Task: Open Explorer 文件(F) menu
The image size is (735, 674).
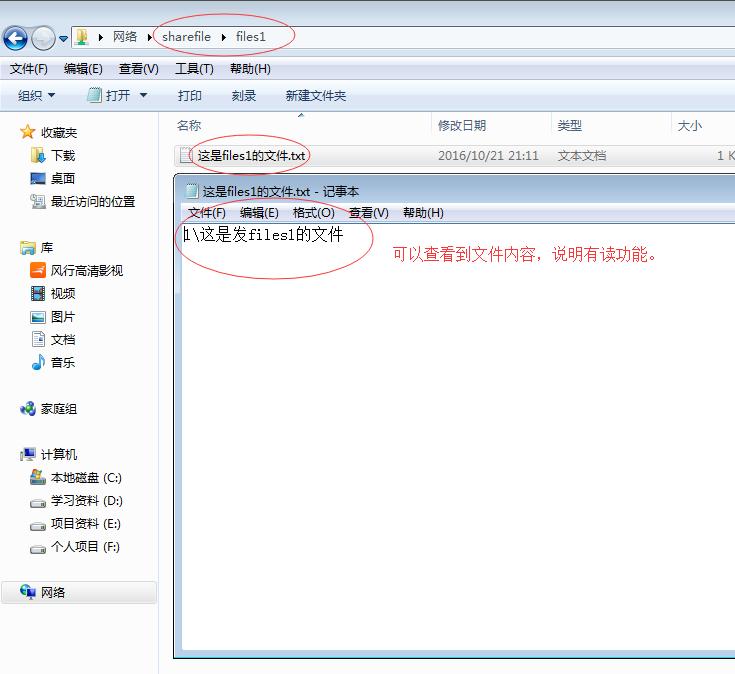Action: pyautogui.click(x=29, y=69)
